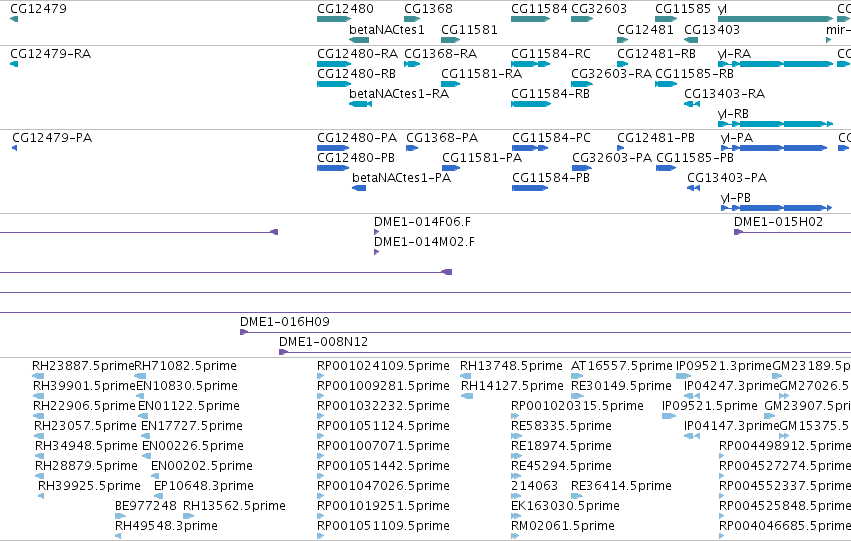Select the RP001051109.5prime EST
This screenshot has height=541, width=851.
point(320,536)
